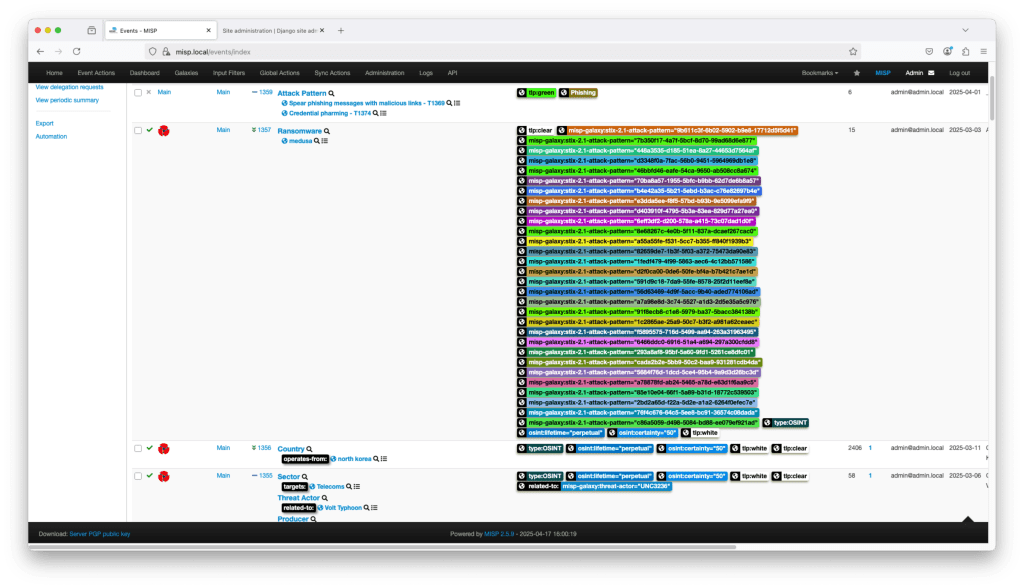Click the list icon beside medusa
Image resolution: width=1024 pixels, height=588 pixels.
pyautogui.click(x=325, y=141)
